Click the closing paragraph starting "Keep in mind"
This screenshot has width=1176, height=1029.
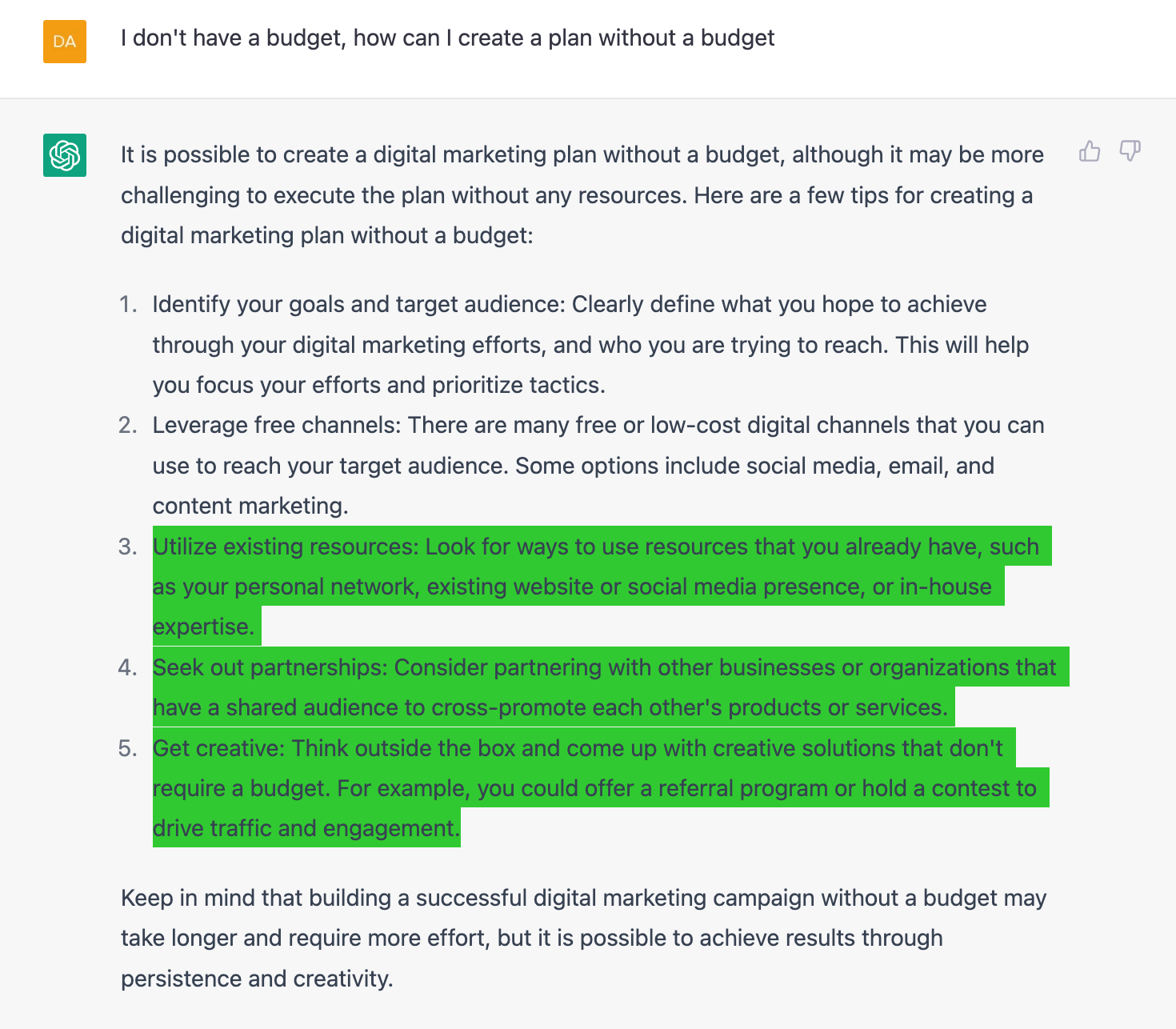point(583,938)
